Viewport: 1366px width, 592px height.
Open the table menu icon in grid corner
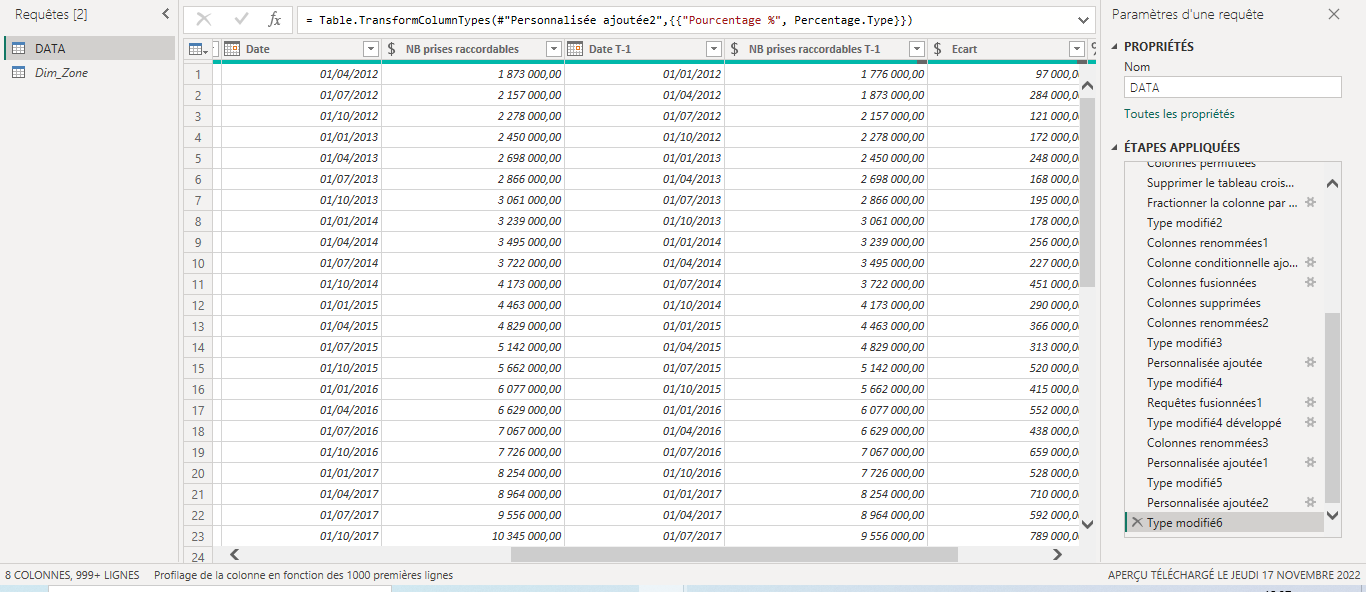coord(199,49)
